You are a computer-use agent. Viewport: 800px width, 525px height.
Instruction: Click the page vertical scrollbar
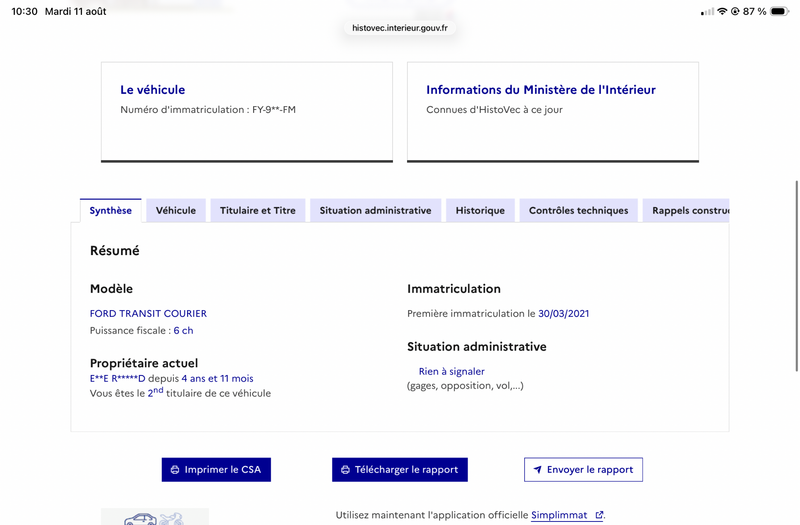[796, 276]
